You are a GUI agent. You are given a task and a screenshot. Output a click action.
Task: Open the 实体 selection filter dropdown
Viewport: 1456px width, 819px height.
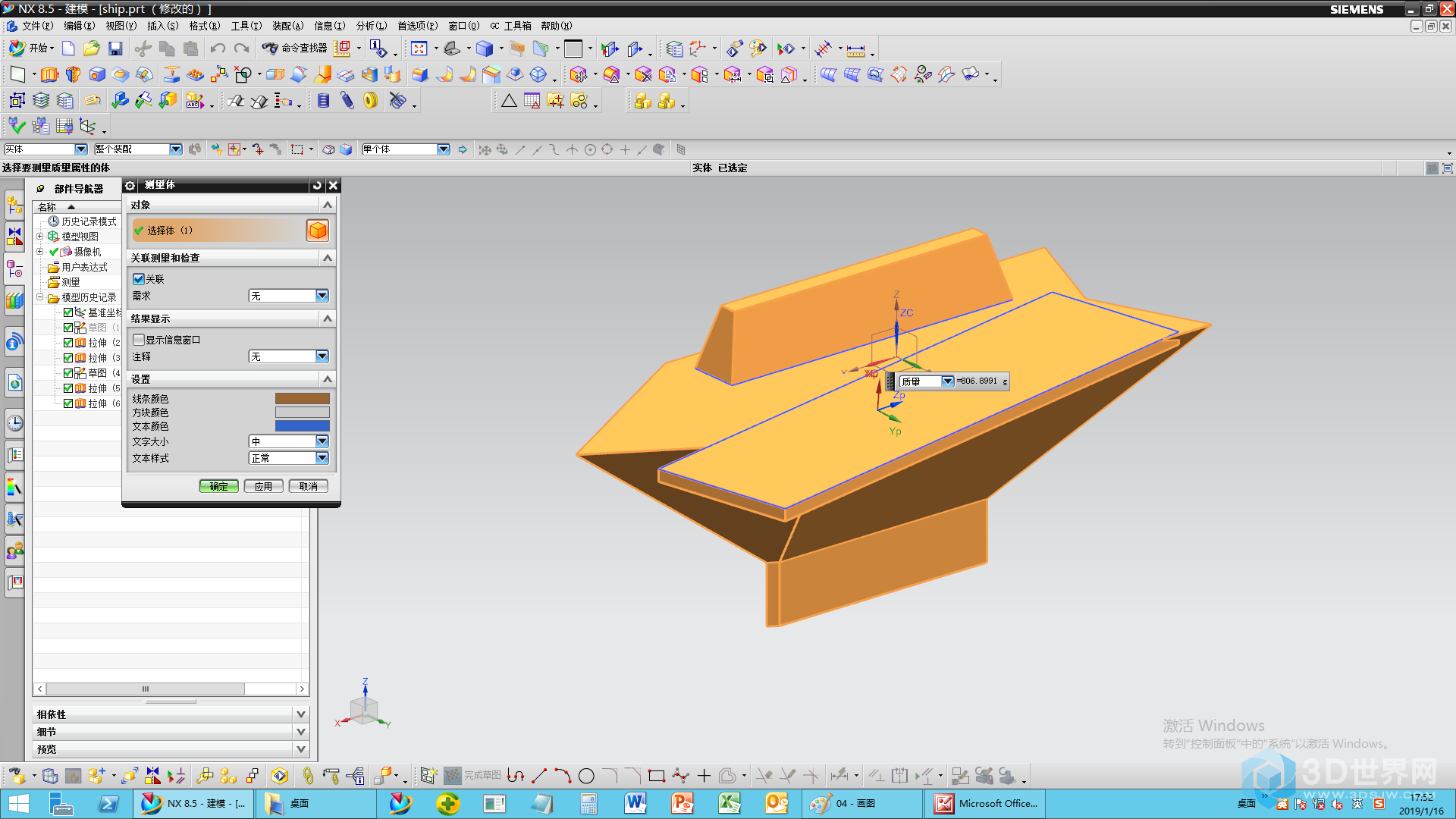pos(45,149)
